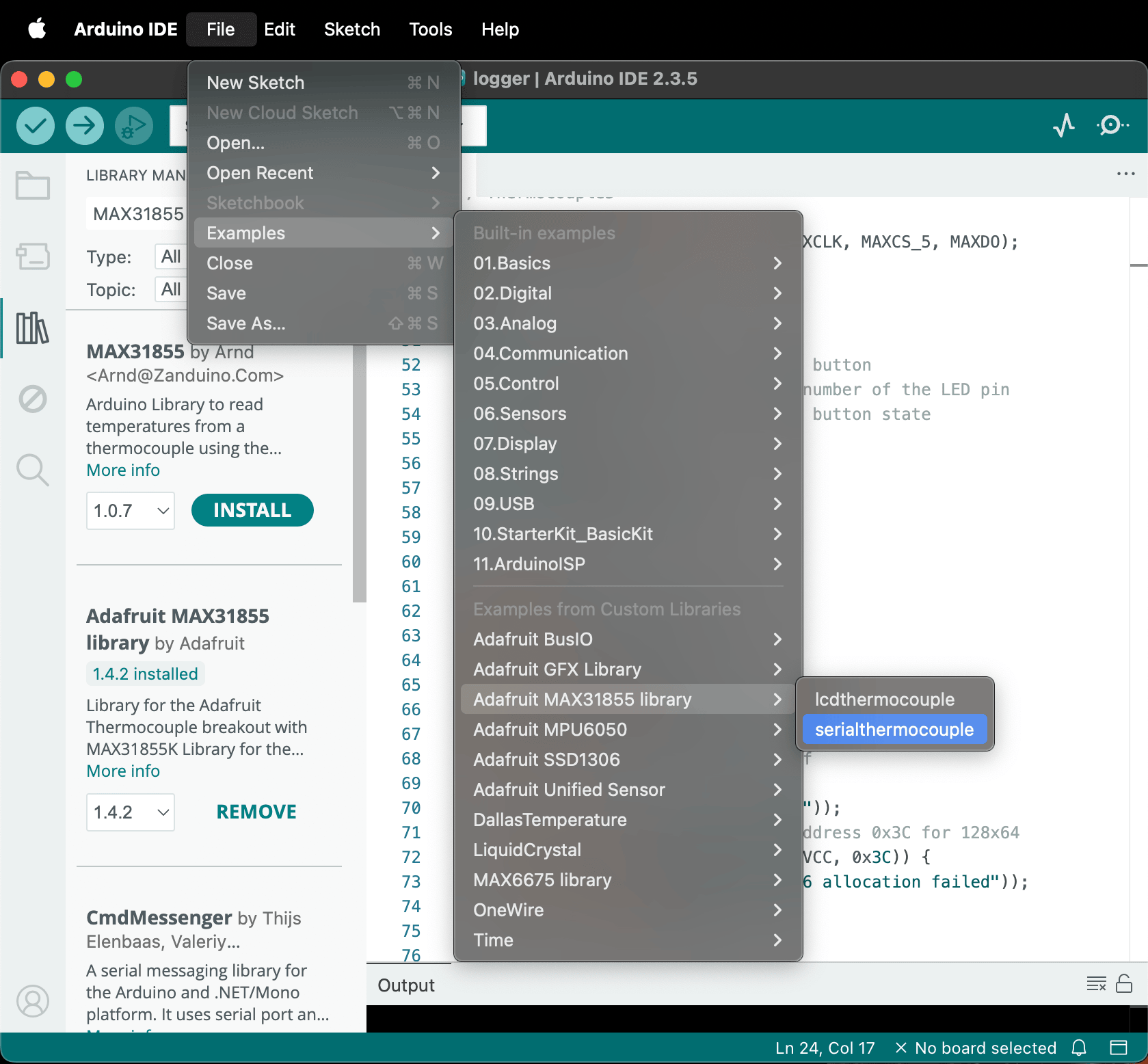Viewport: 1148px width, 1064px height.
Task: Choose Save As... from the File menu
Action: tap(323, 323)
